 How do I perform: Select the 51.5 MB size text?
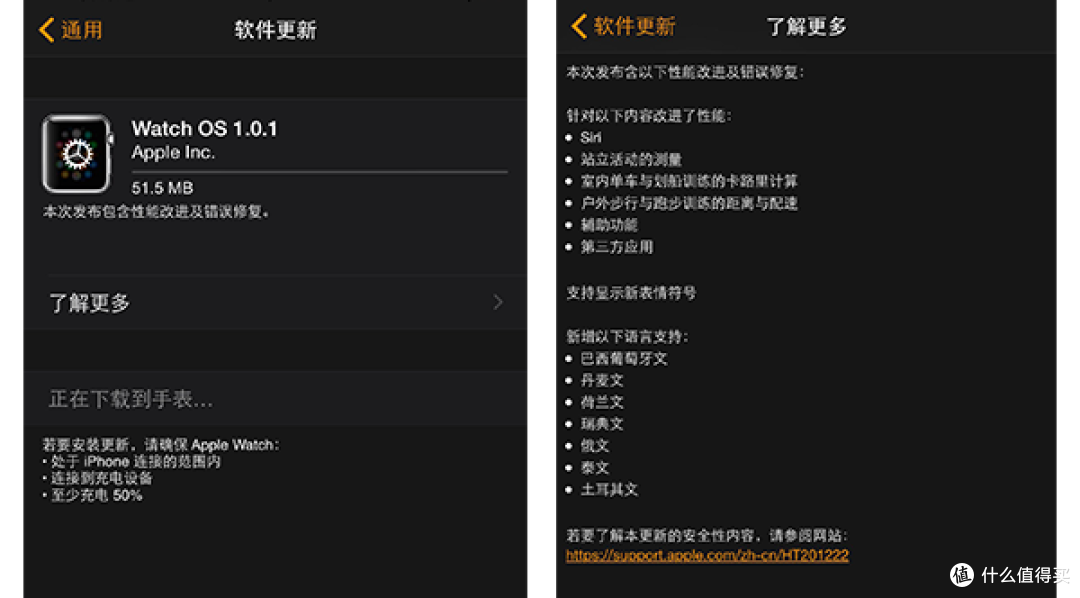click(x=163, y=187)
